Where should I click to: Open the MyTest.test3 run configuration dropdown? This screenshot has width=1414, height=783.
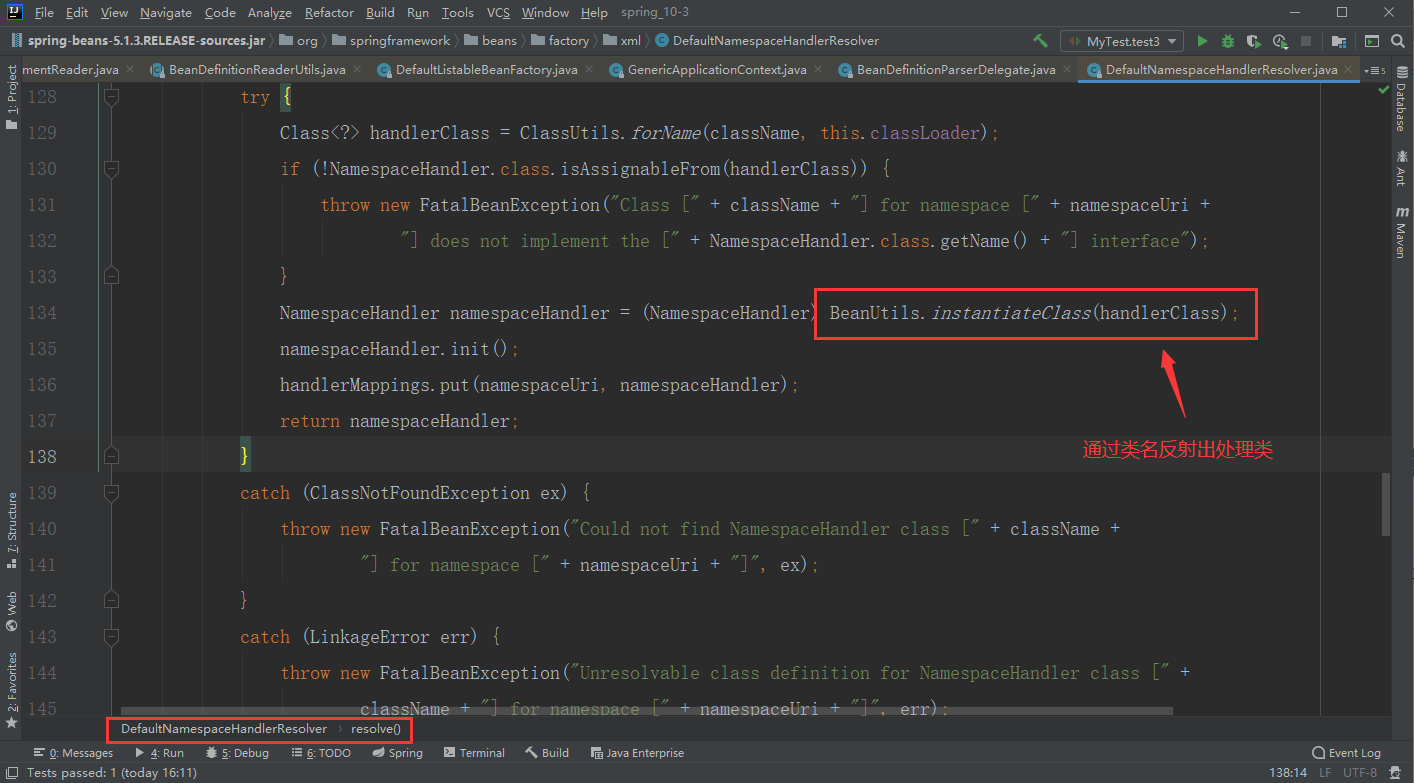point(1122,41)
